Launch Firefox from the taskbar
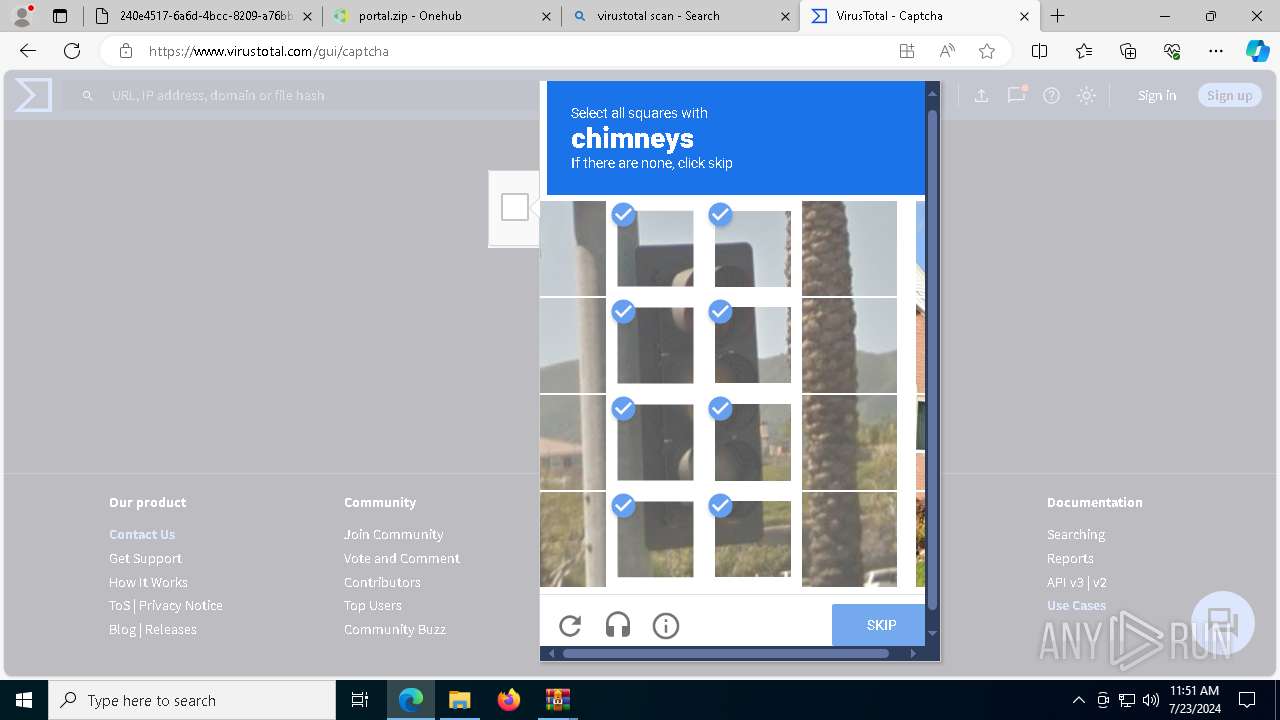1280x720 pixels. (509, 700)
